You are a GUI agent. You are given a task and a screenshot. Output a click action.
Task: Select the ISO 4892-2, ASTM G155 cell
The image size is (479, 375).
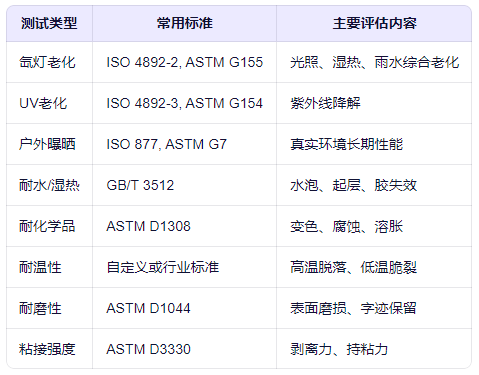pyautogui.click(x=184, y=62)
